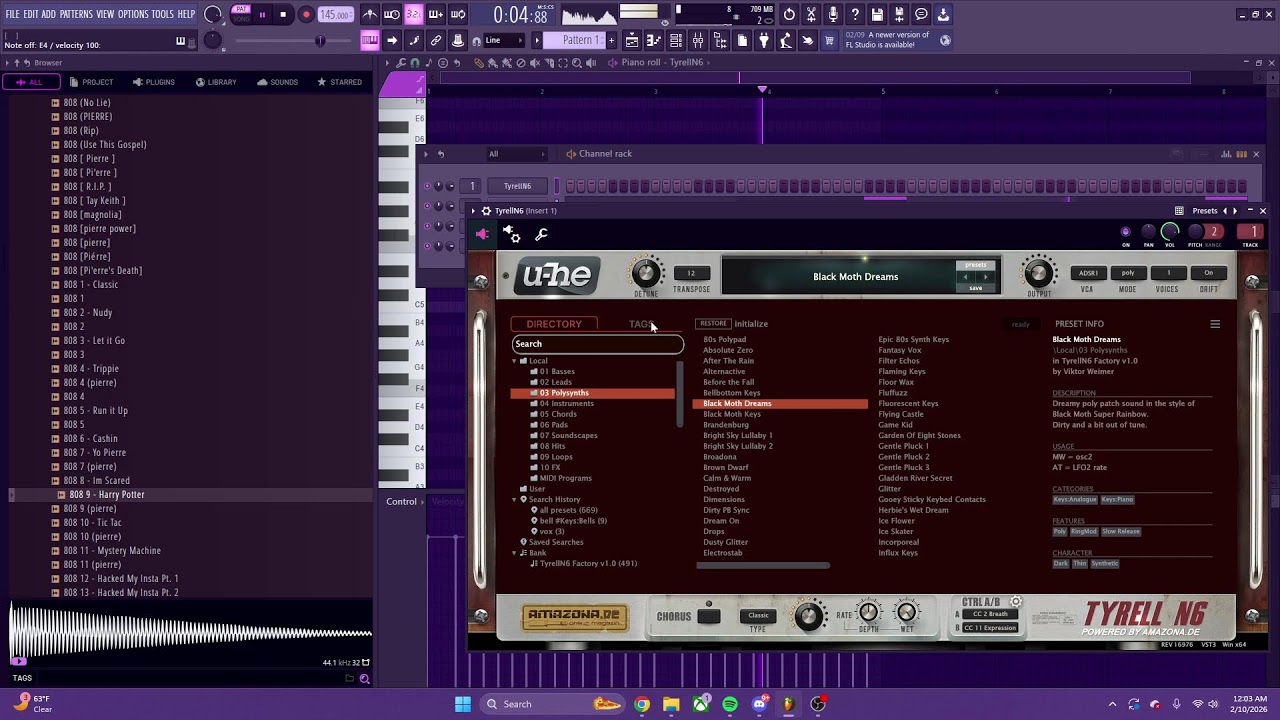
Task: Open Spotify from the taskbar
Action: pyautogui.click(x=730, y=704)
